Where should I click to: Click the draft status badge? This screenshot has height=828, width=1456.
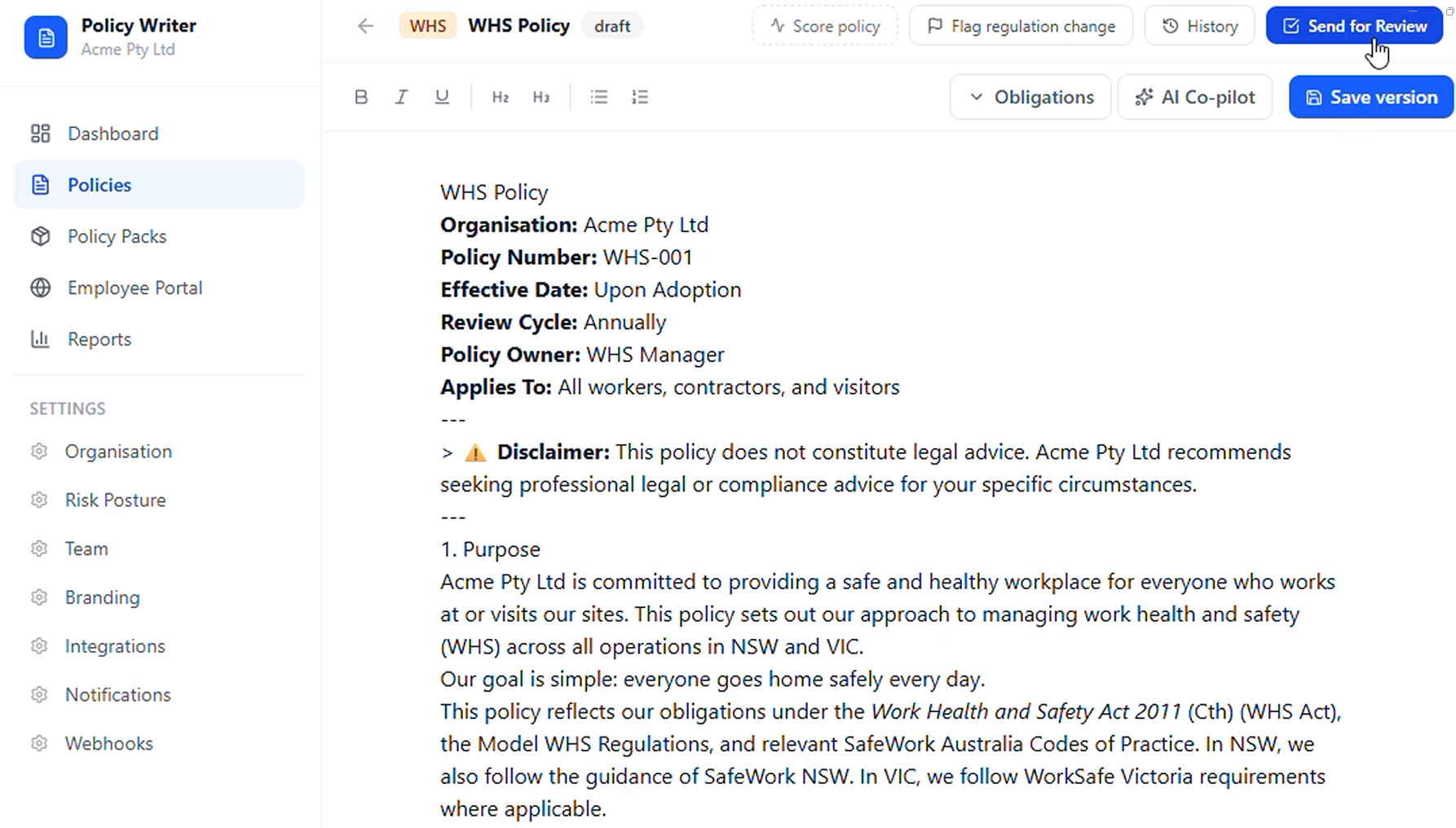(x=612, y=26)
